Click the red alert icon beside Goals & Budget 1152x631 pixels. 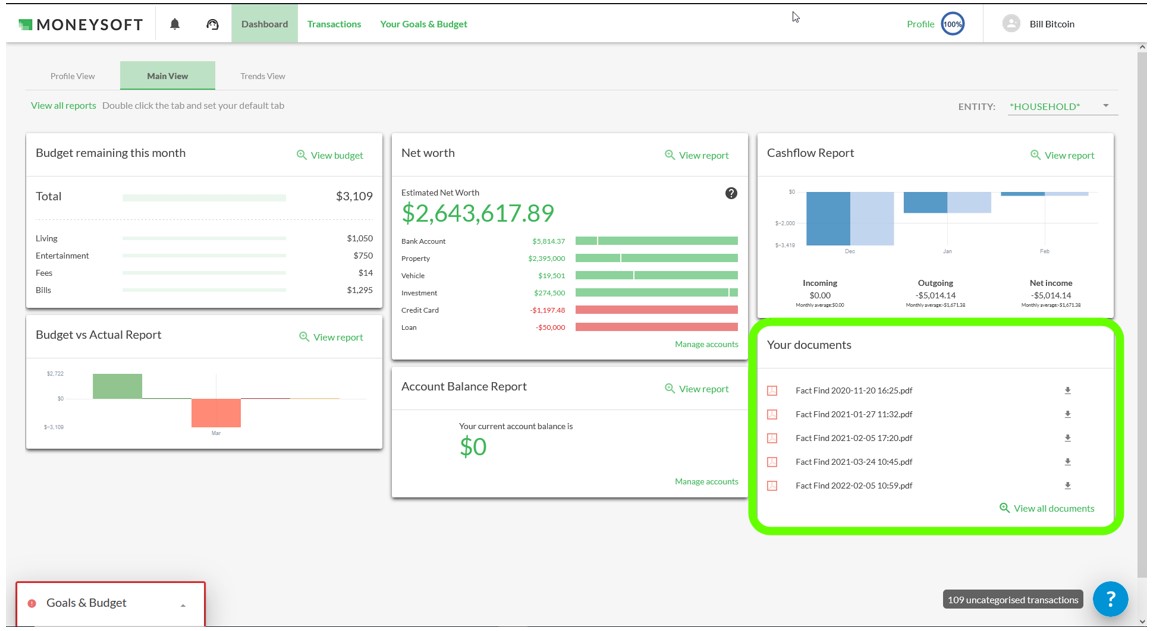(32, 603)
